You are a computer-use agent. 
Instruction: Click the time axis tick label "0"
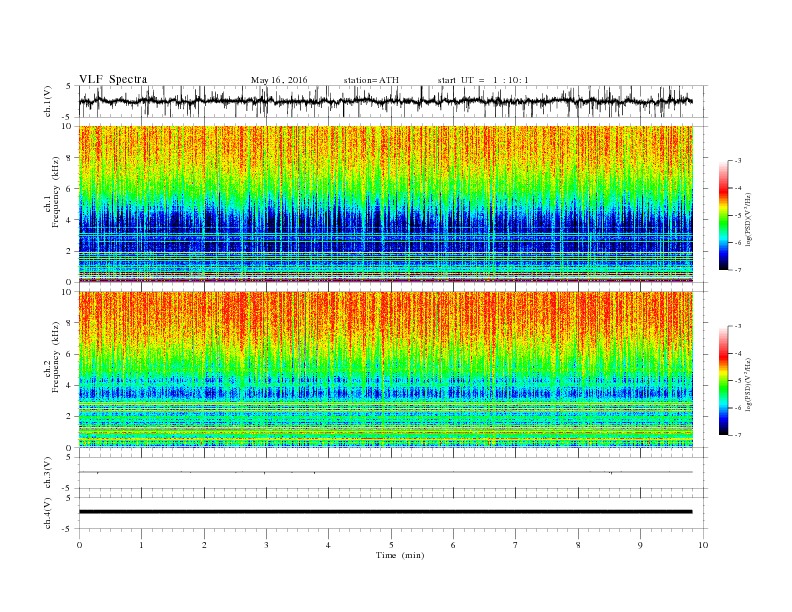pos(79,545)
